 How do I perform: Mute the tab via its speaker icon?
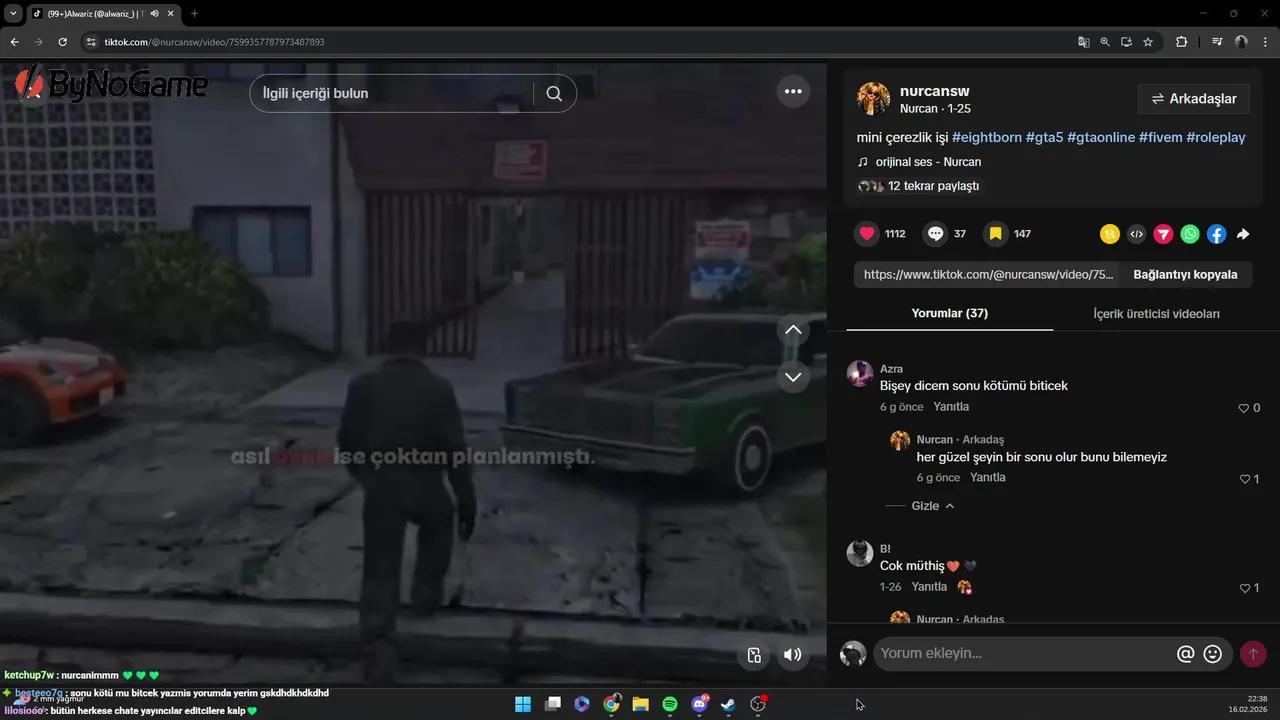154,14
